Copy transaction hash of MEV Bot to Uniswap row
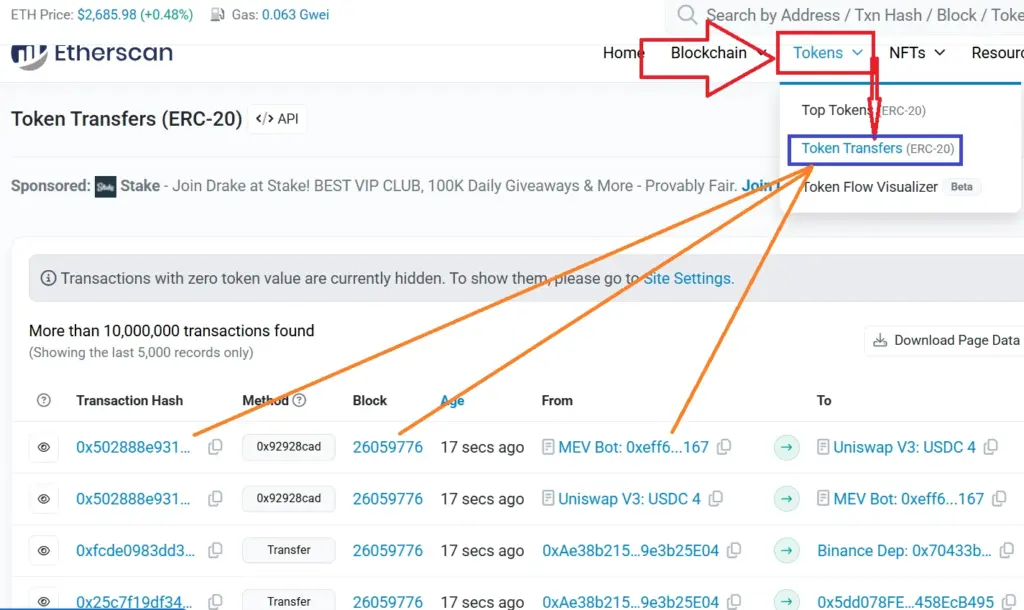This screenshot has width=1024, height=610. [215, 447]
